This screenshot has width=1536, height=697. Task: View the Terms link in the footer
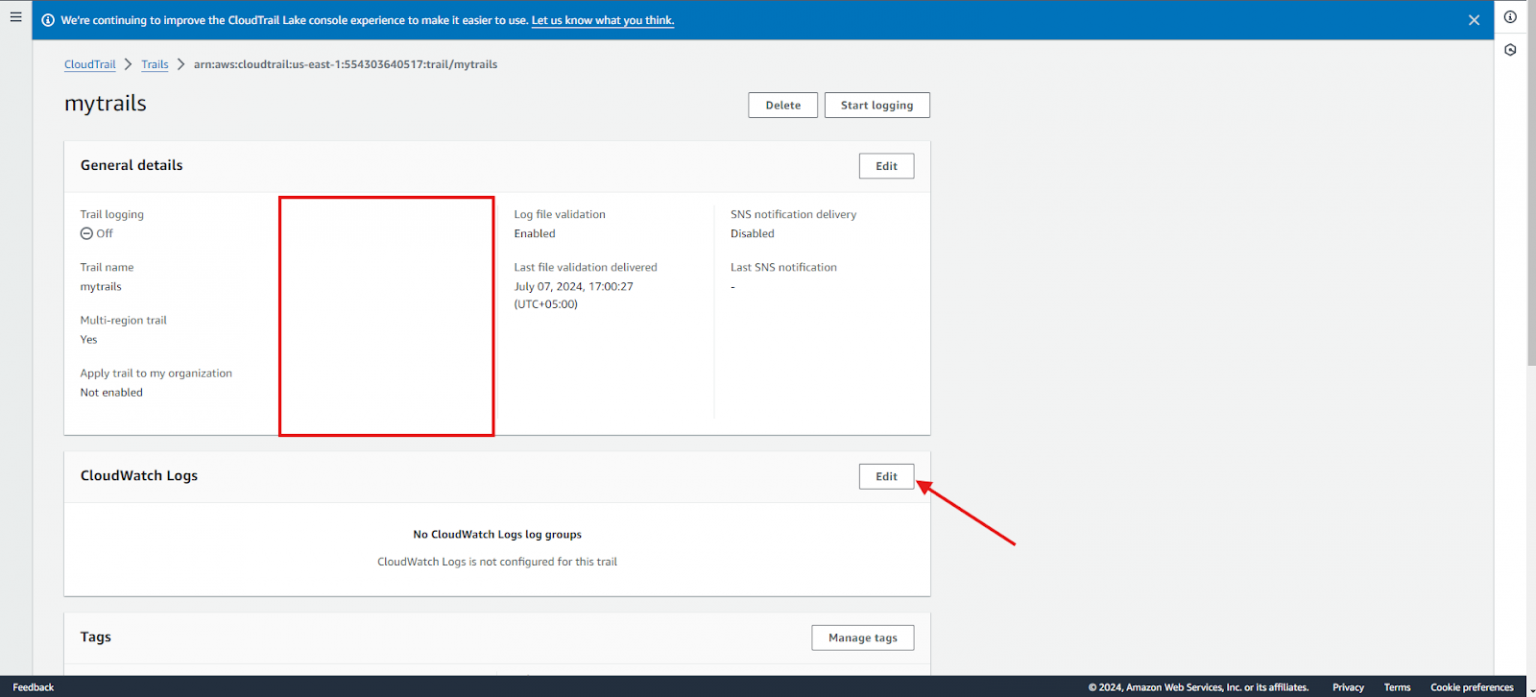click(x=1396, y=687)
